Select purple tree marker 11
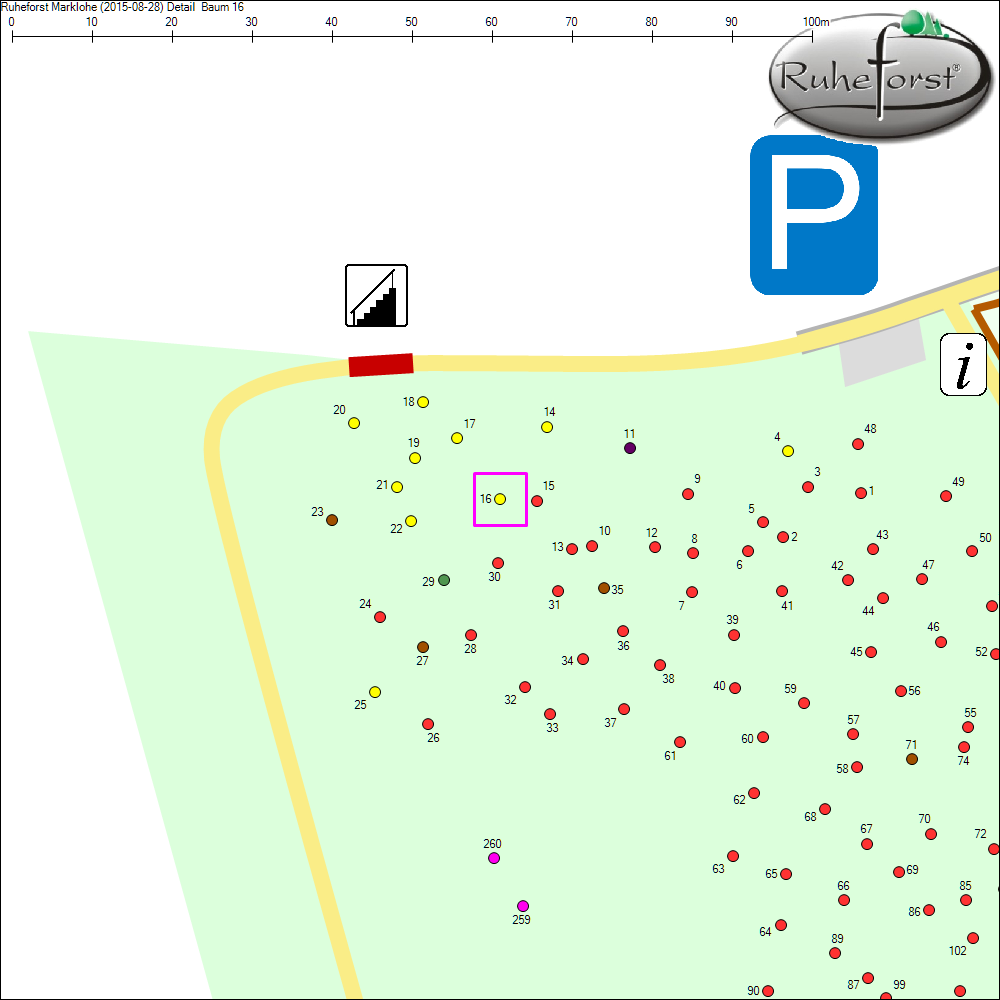Viewport: 1000px width, 1000px height. 630,448
